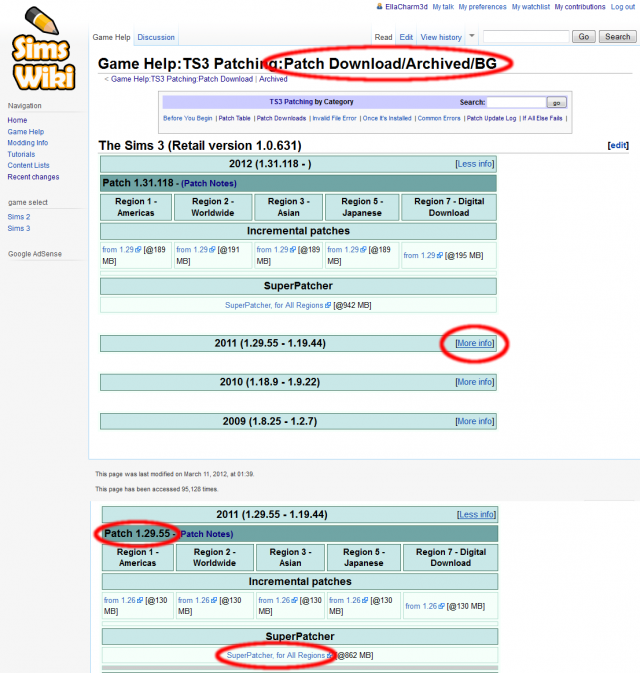Select the Edit tab
The image size is (640, 673).
click(x=406, y=37)
